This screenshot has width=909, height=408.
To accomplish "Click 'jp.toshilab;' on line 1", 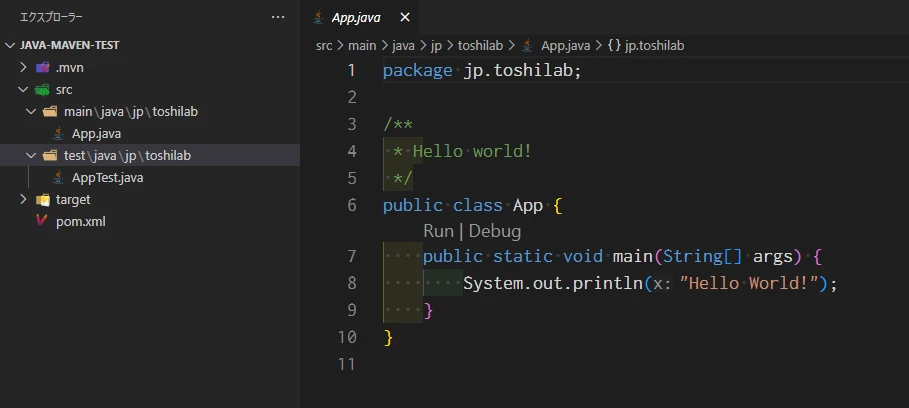I will [522, 71].
